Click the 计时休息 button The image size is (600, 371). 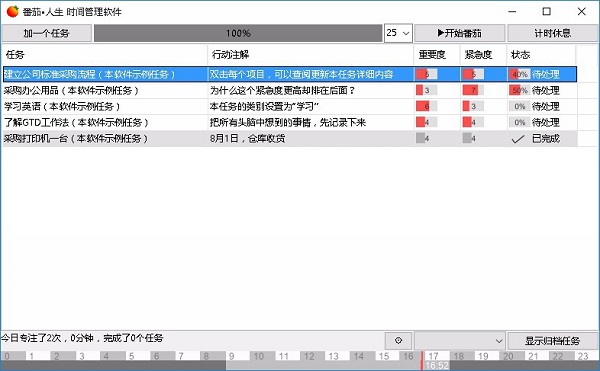click(x=553, y=33)
